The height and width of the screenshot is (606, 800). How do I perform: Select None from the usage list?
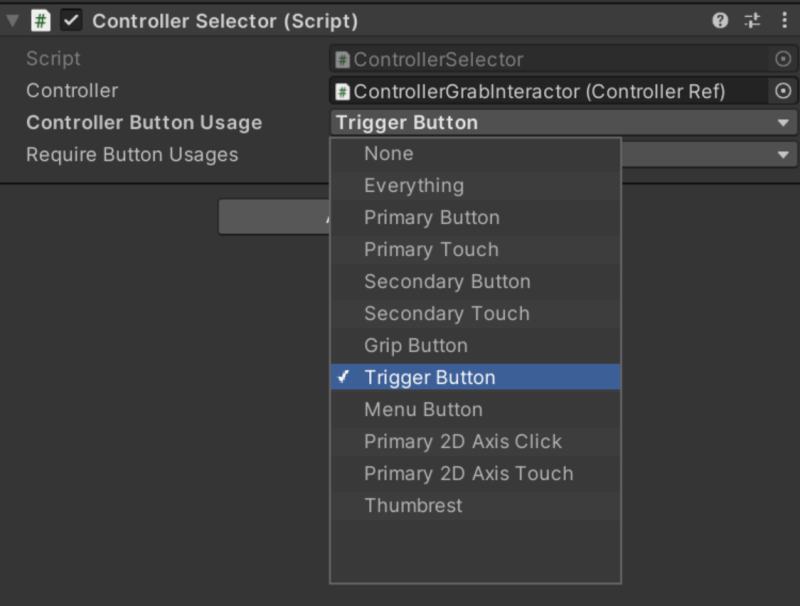(389, 154)
